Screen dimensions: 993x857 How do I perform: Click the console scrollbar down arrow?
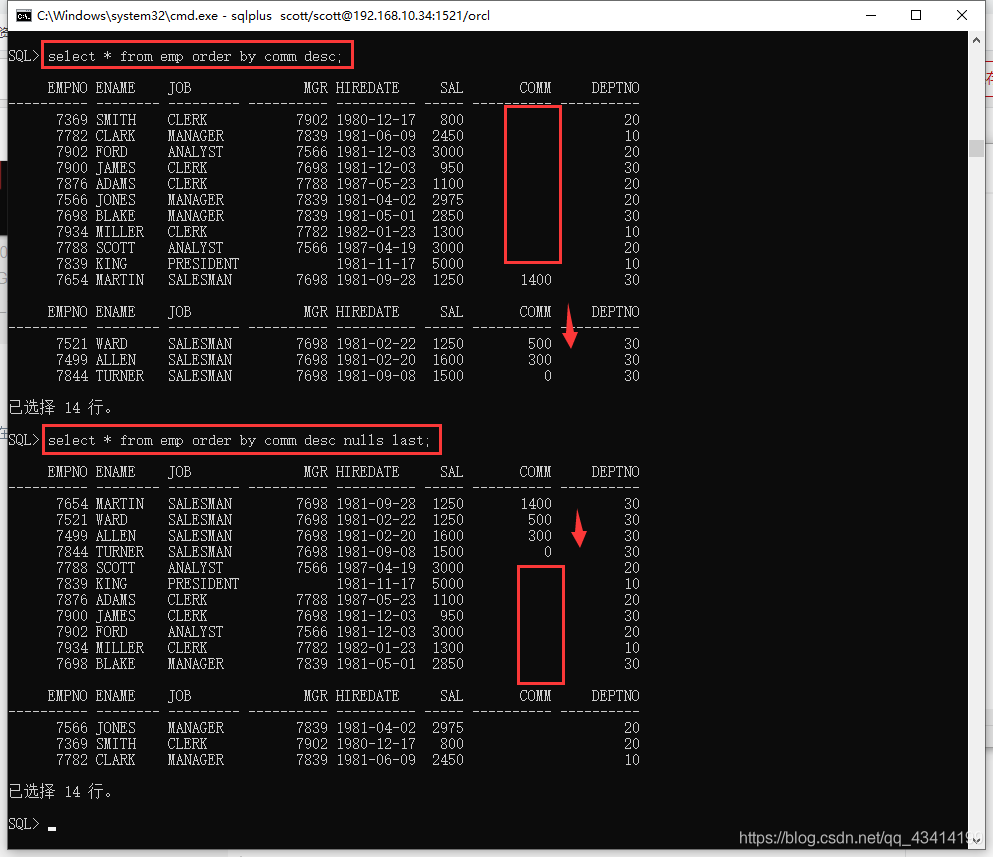click(x=976, y=840)
